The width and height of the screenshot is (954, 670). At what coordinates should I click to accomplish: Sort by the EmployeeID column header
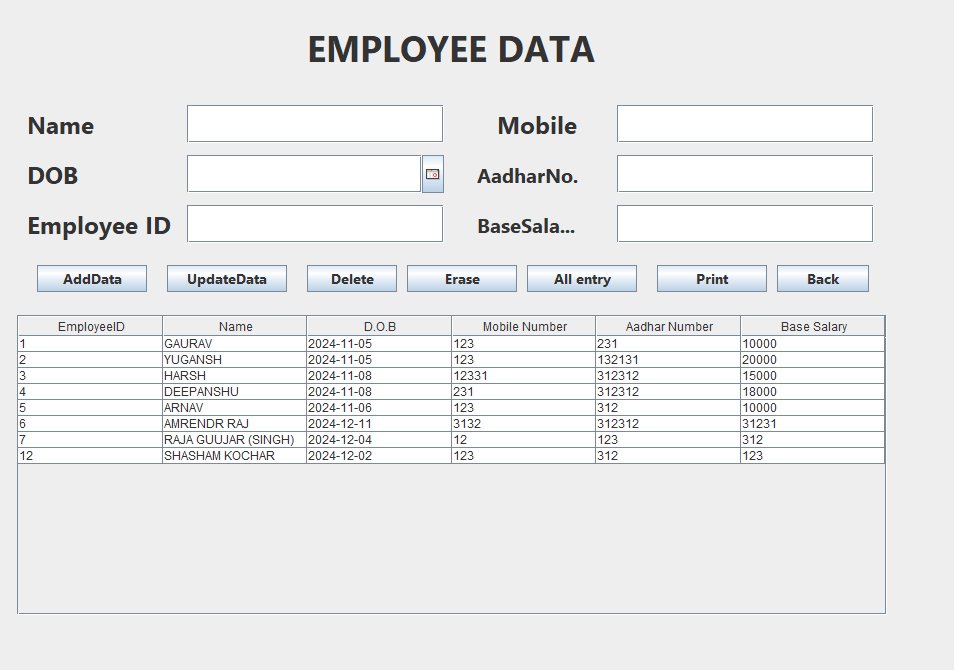point(89,325)
